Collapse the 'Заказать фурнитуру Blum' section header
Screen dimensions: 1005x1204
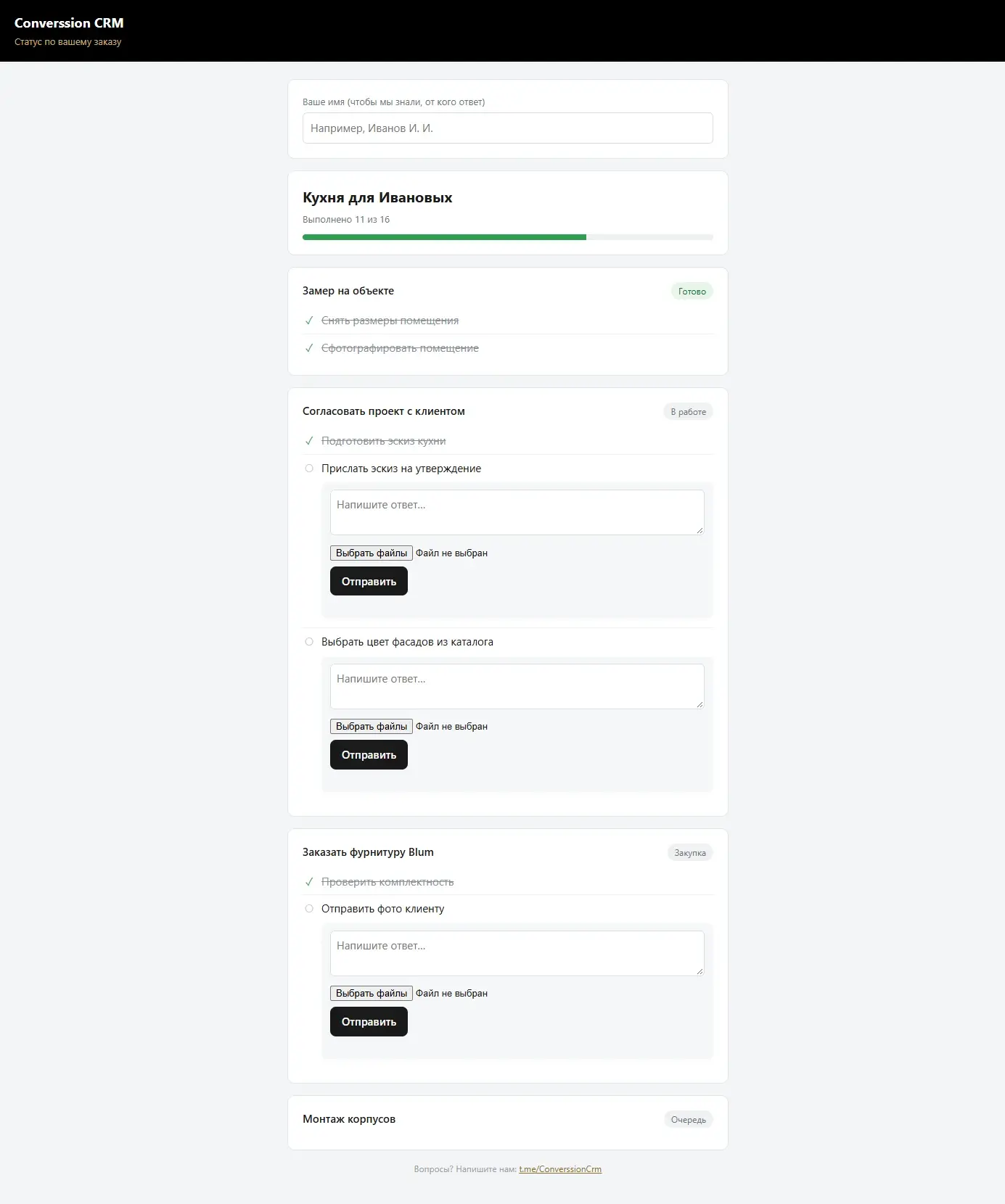coord(508,852)
